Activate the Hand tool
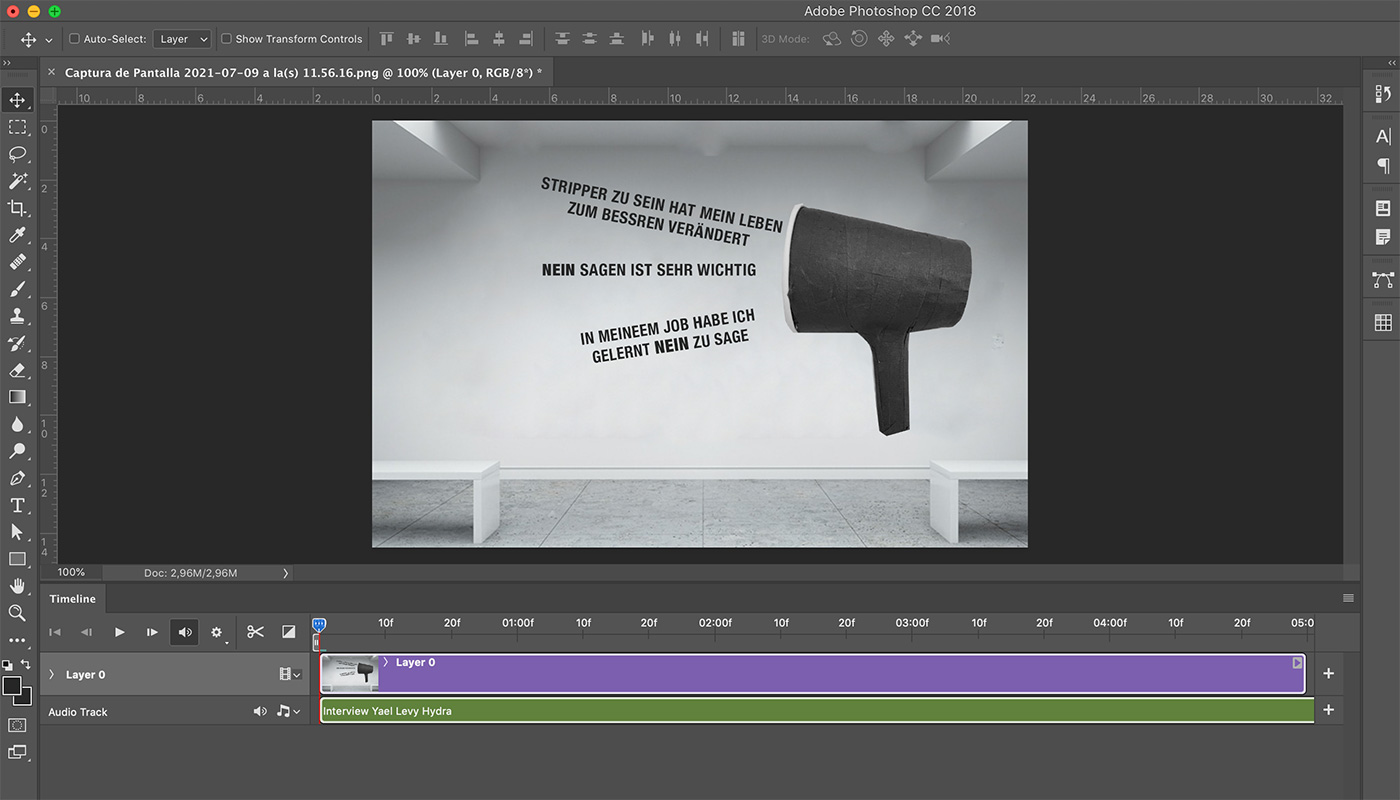This screenshot has height=800, width=1400. pos(17,586)
